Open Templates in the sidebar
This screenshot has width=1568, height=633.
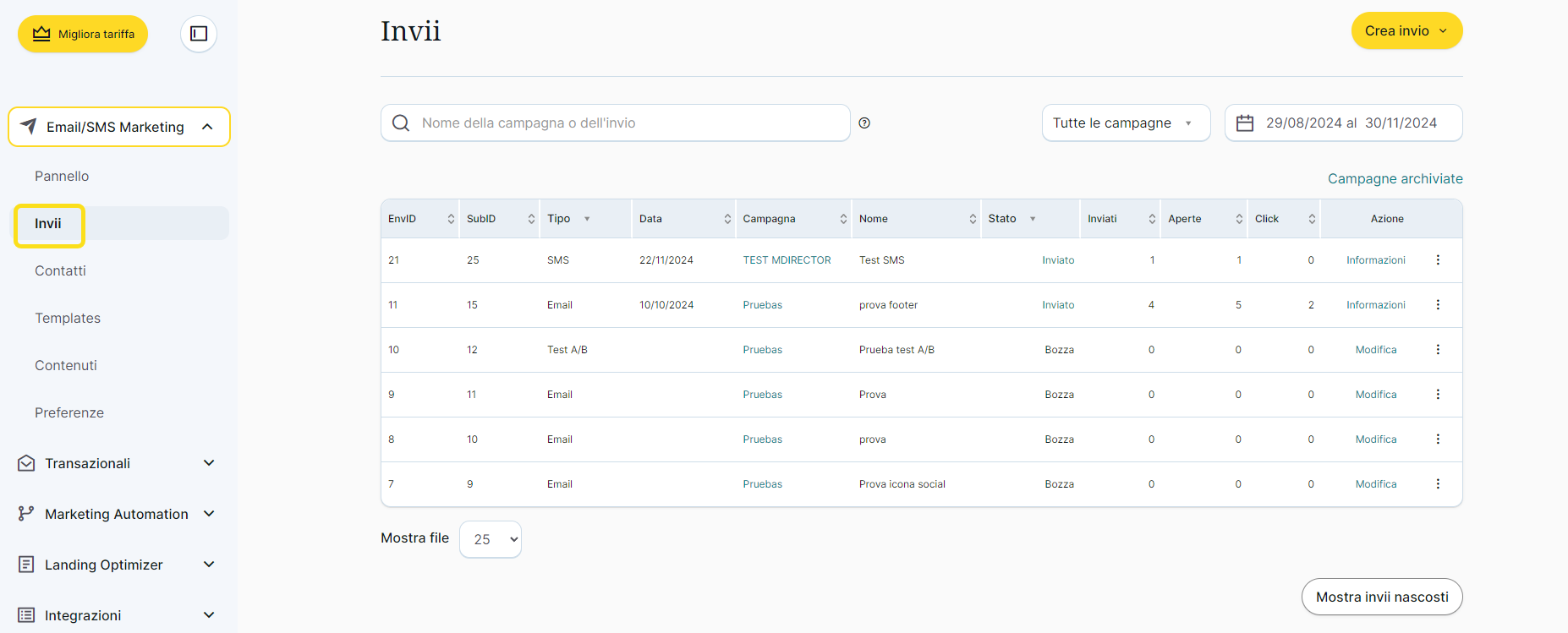[x=68, y=318]
